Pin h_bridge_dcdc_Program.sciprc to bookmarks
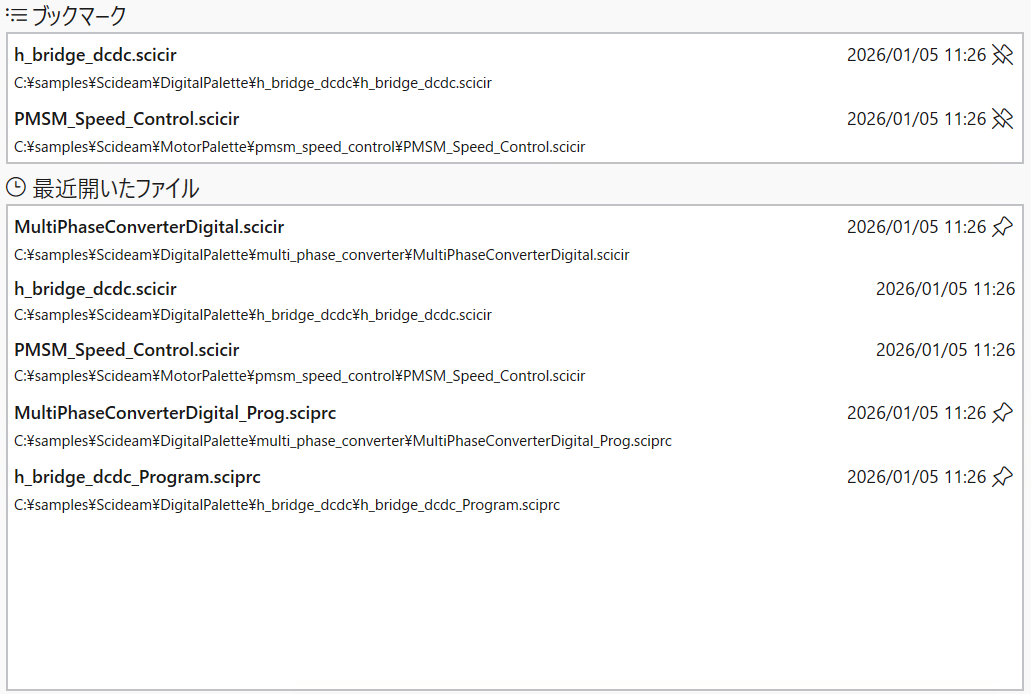 tap(1002, 477)
